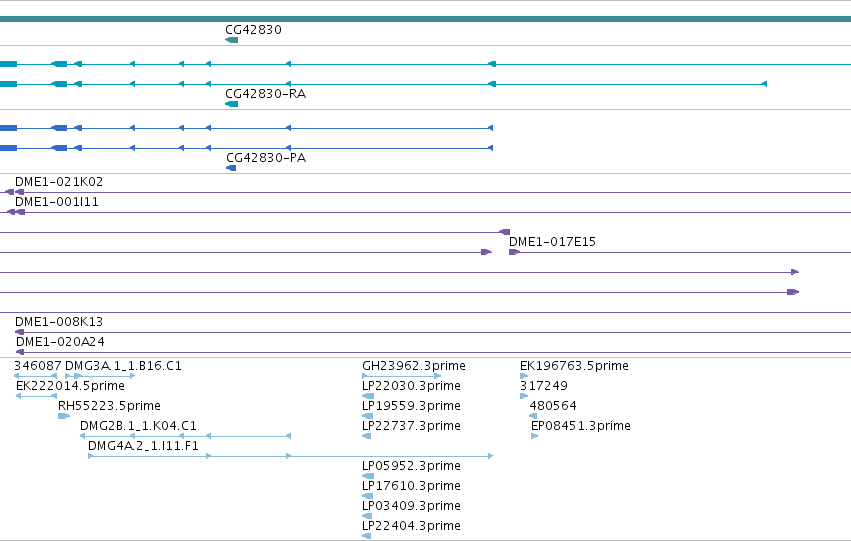Select the DMG4A.2_1.I11.F1 label
Image resolution: width=851 pixels, height=541 pixels.
click(x=143, y=446)
